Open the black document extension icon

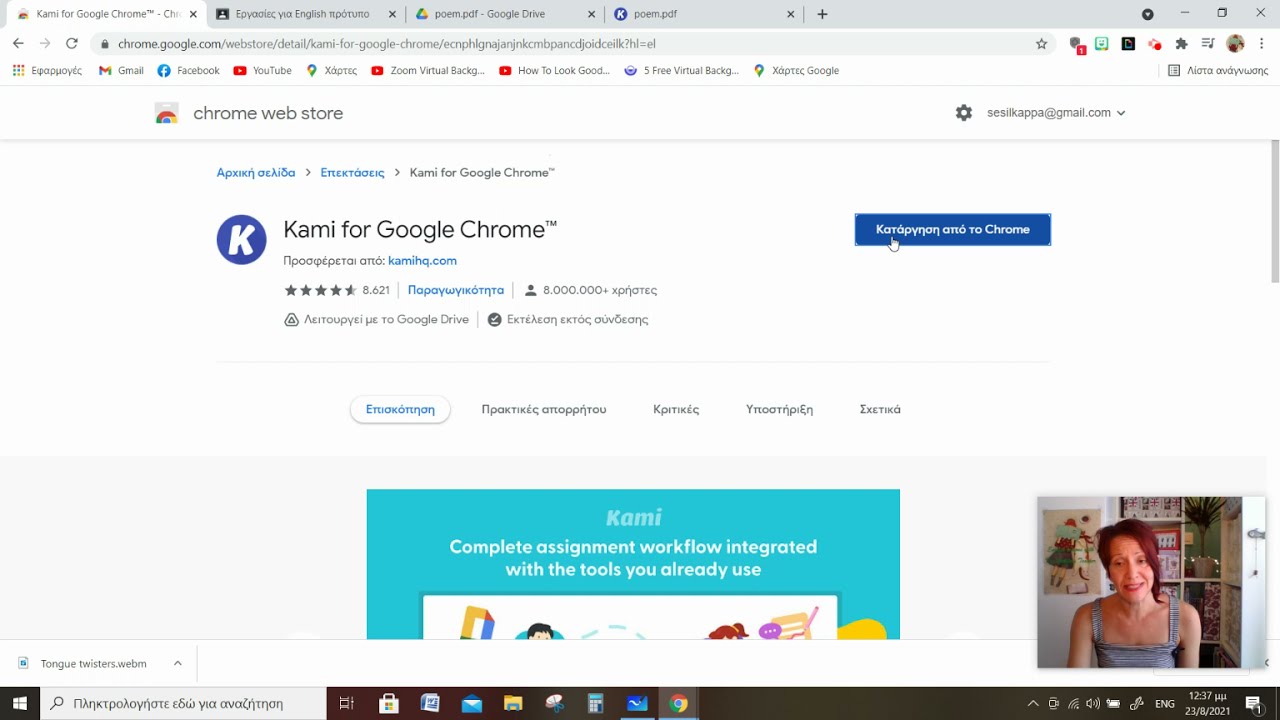[1128, 44]
